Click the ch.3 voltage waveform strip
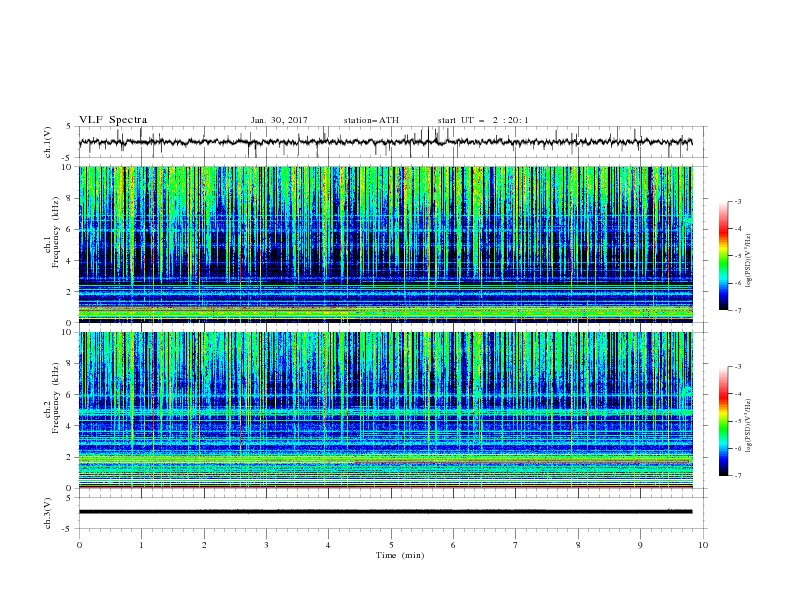 pyautogui.click(x=385, y=512)
